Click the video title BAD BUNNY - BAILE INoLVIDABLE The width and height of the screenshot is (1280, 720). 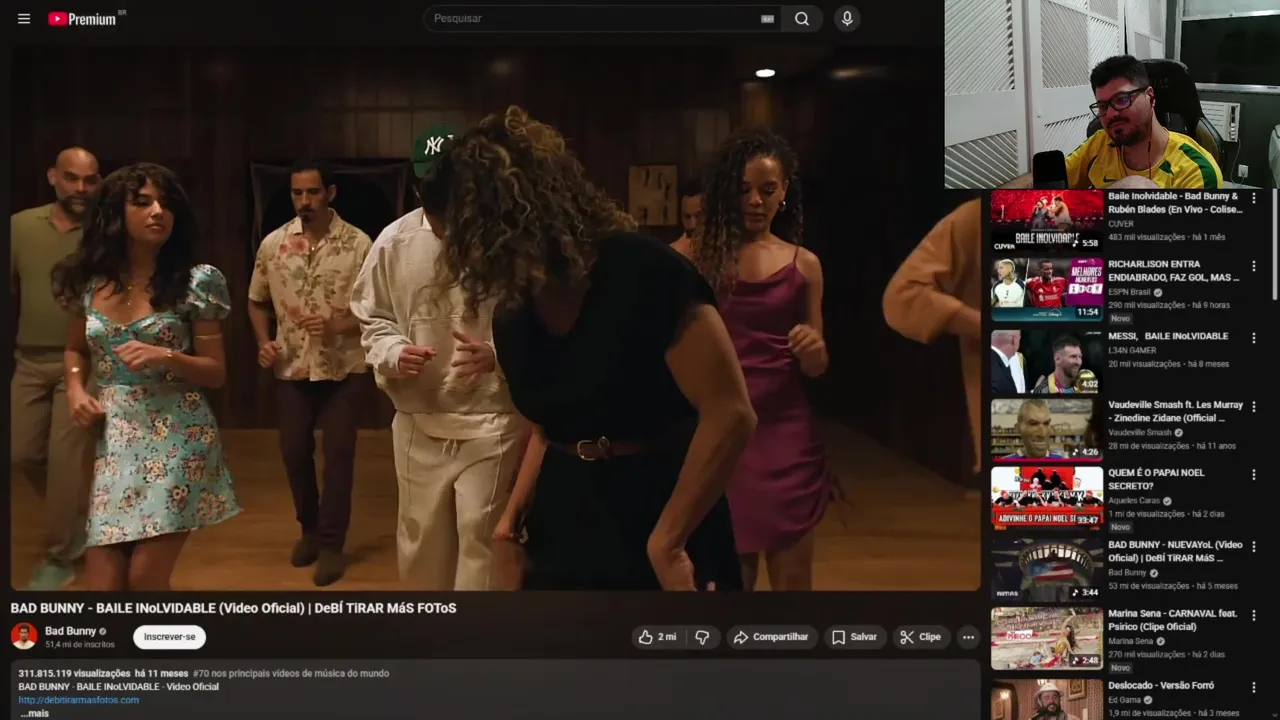233,608
